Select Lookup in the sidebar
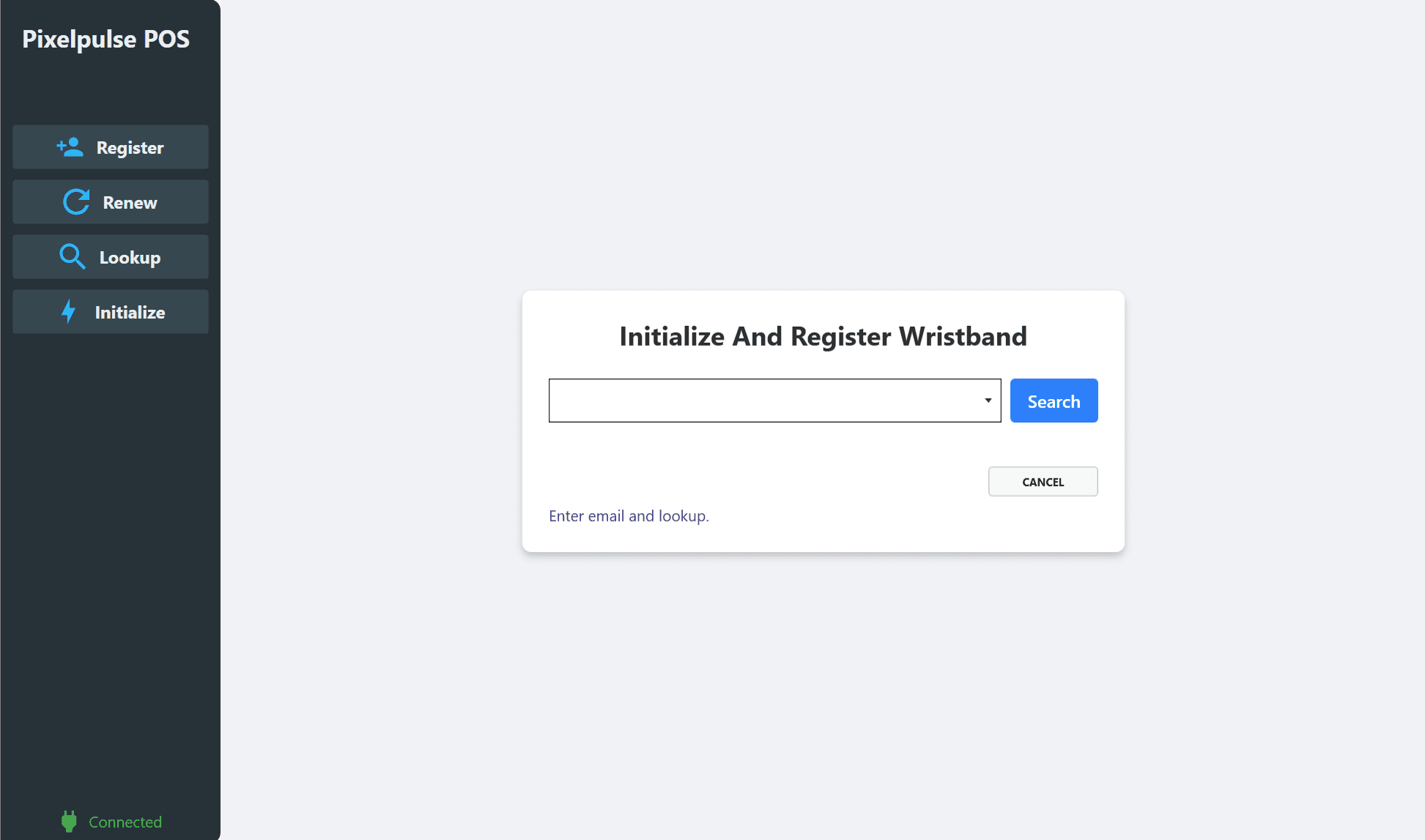 130,258
